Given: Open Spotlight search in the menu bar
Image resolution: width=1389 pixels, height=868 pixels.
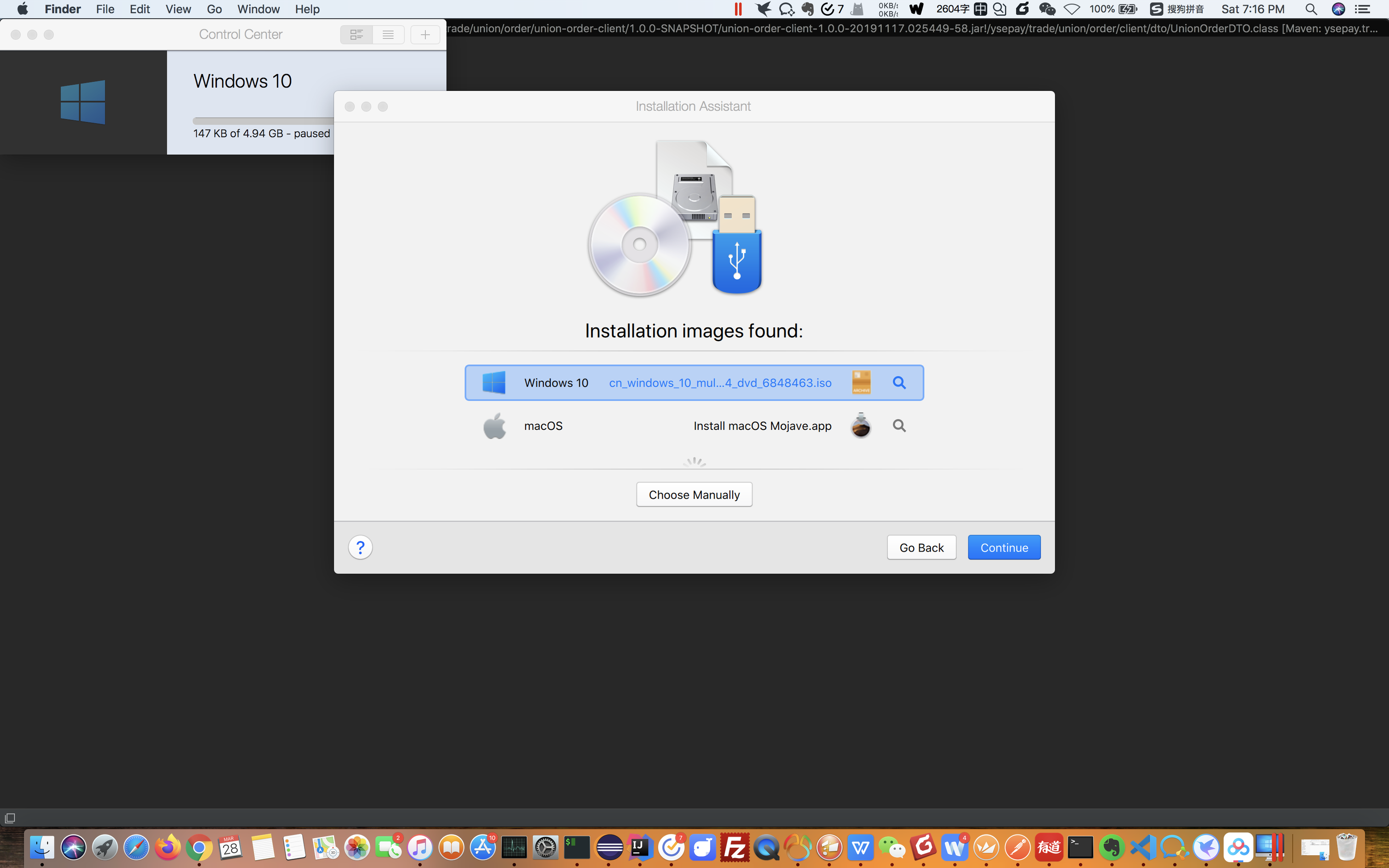Looking at the screenshot, I should tap(1310, 9).
